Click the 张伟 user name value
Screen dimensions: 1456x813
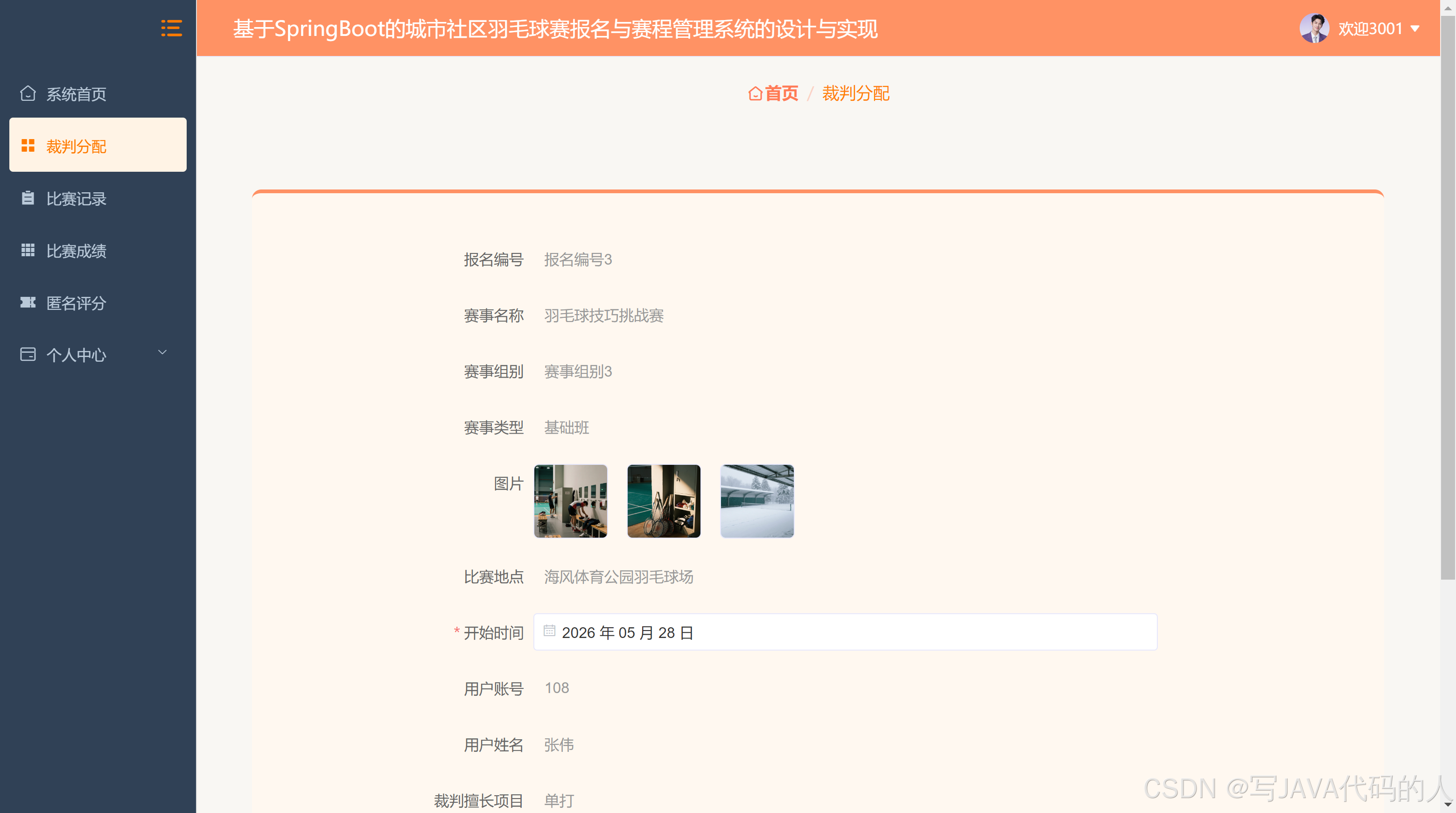coord(559,744)
